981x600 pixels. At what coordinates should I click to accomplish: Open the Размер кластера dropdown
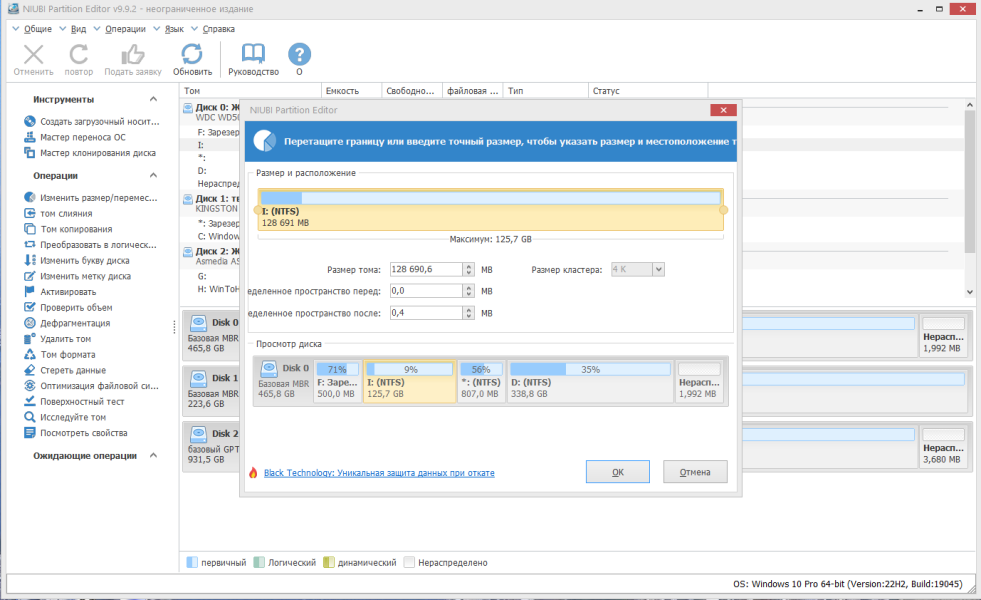click(x=658, y=269)
